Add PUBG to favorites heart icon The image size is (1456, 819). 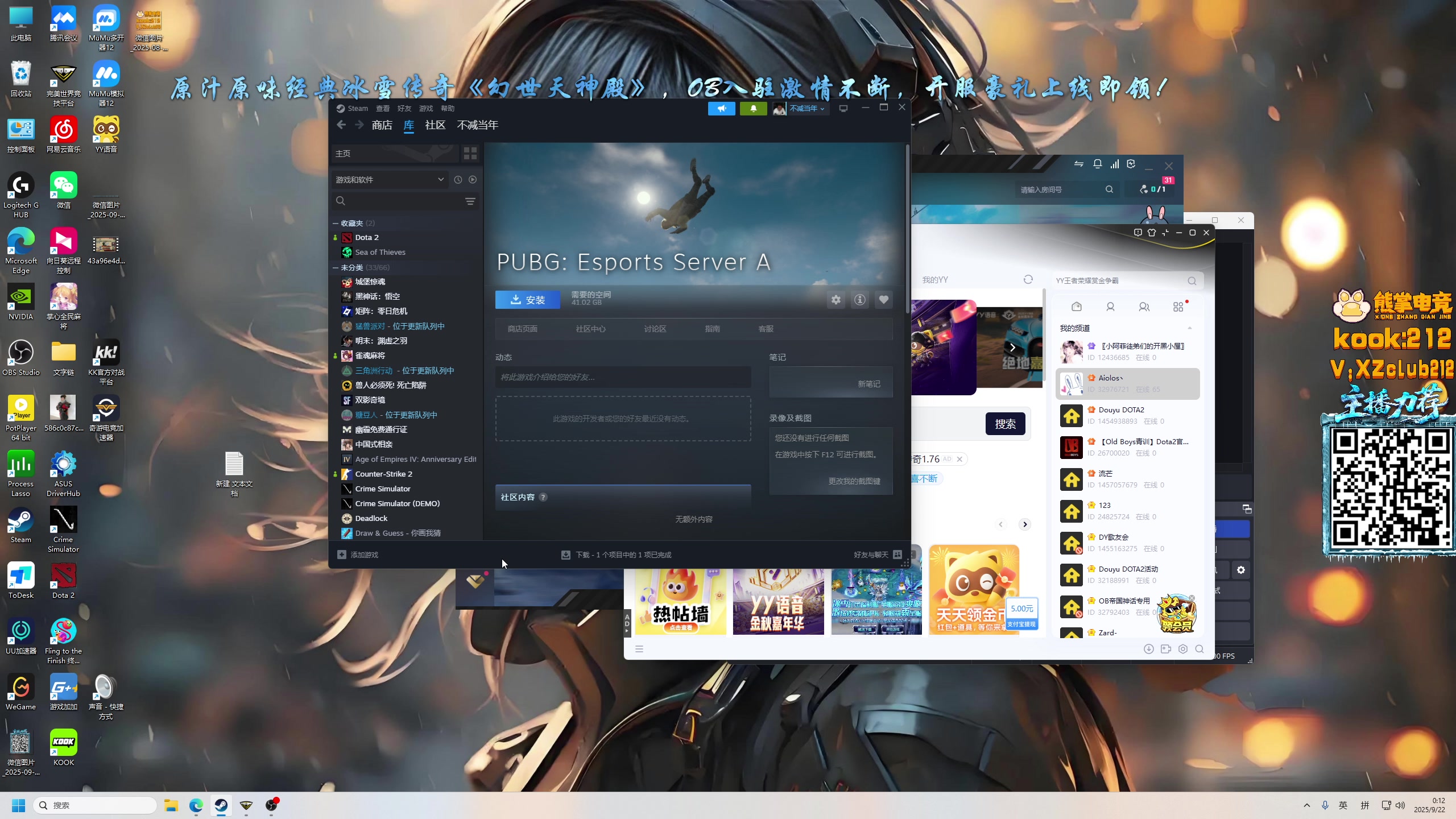pos(883,300)
